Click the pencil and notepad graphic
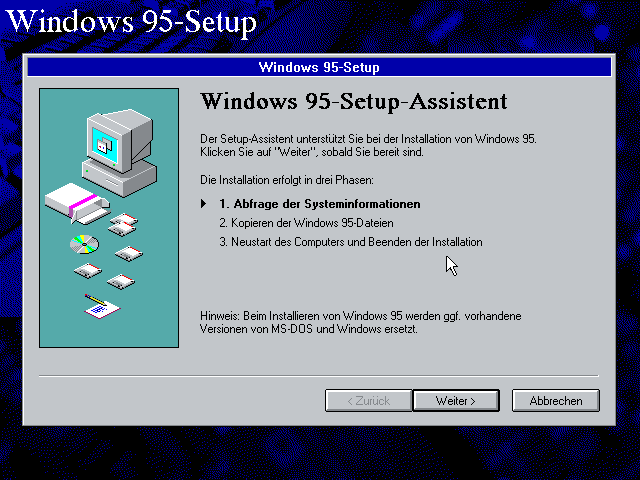 [102, 306]
